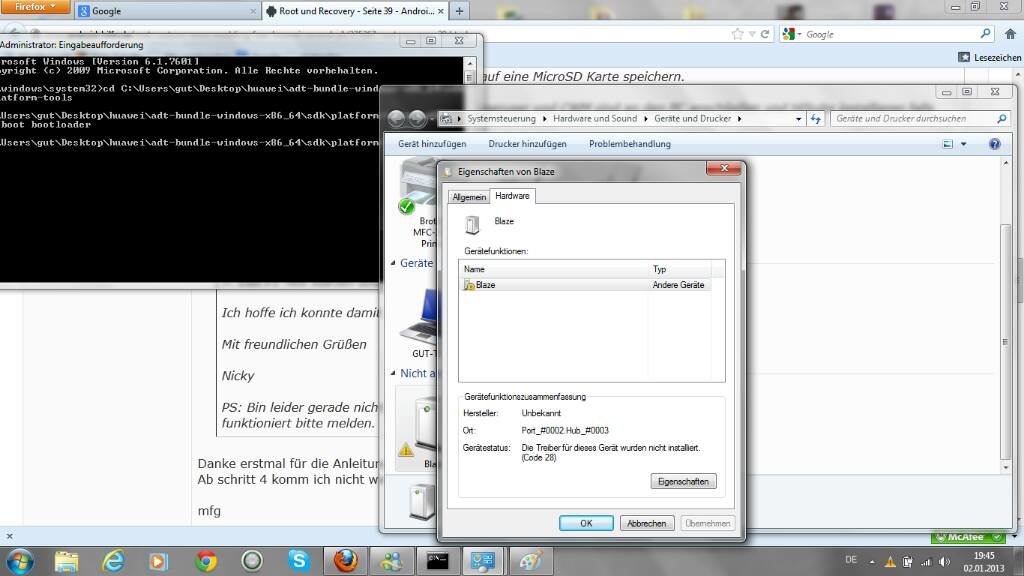This screenshot has height=576, width=1024.
Task: Open Skype from the taskbar
Action: pos(298,561)
